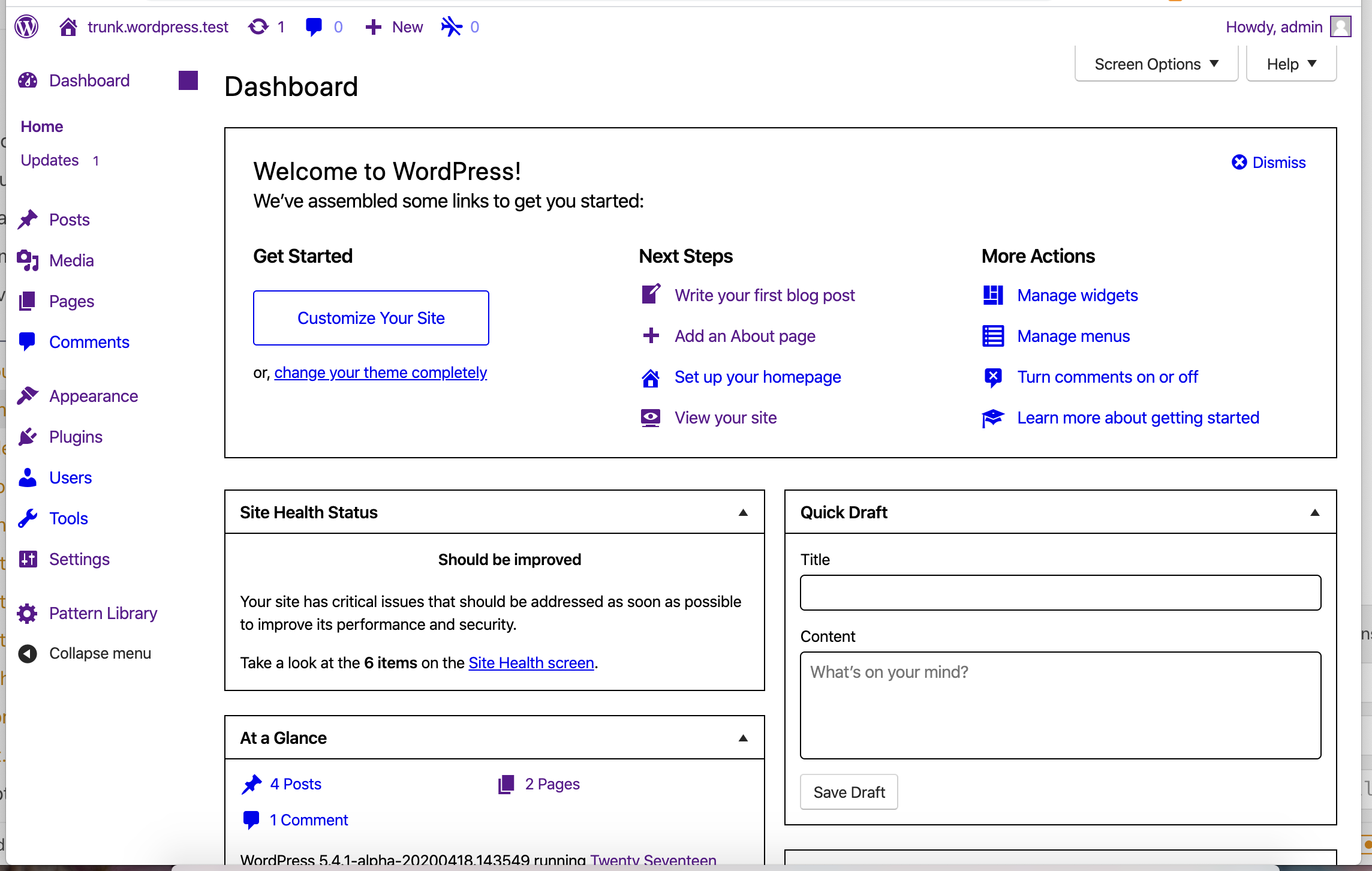This screenshot has height=871, width=1372.
Task: Open the Appearance menu item
Action: pyautogui.click(x=94, y=396)
